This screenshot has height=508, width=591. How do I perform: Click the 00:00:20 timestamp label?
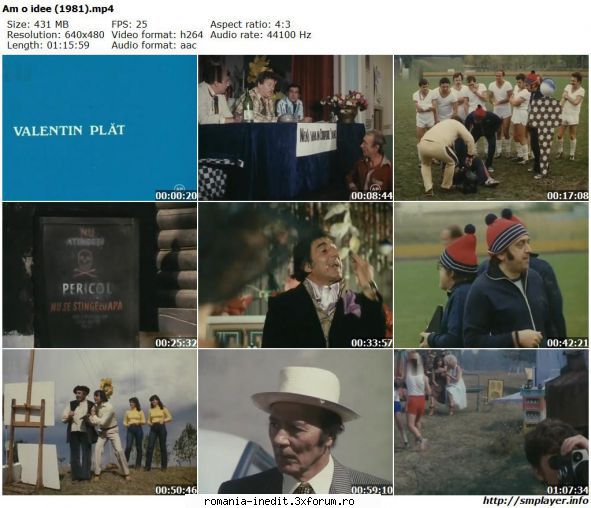(x=176, y=196)
